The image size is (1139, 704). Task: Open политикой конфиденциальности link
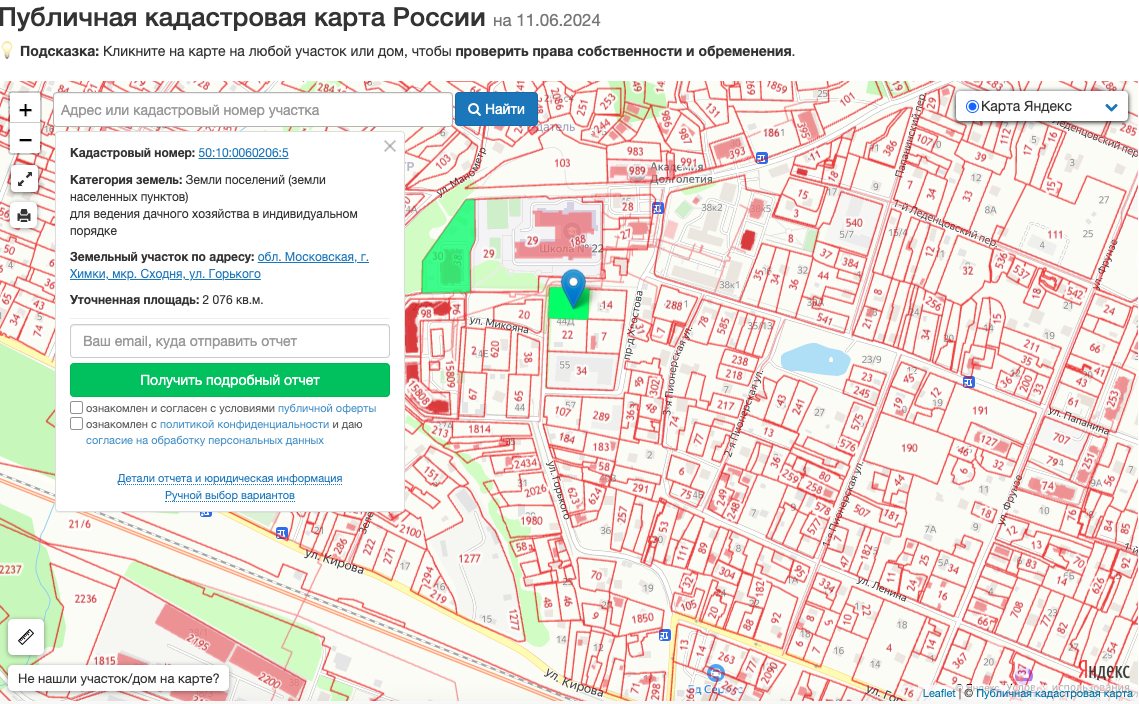244,424
